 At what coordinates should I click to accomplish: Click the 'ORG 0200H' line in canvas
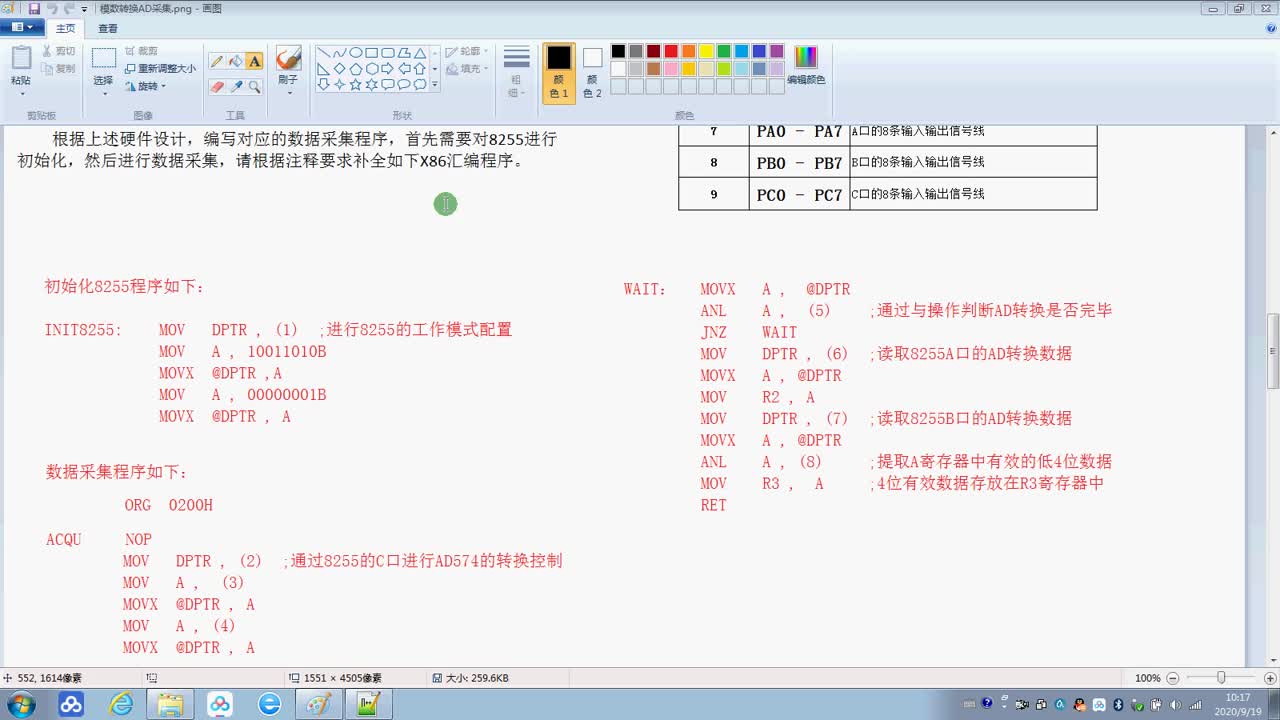[x=168, y=505]
